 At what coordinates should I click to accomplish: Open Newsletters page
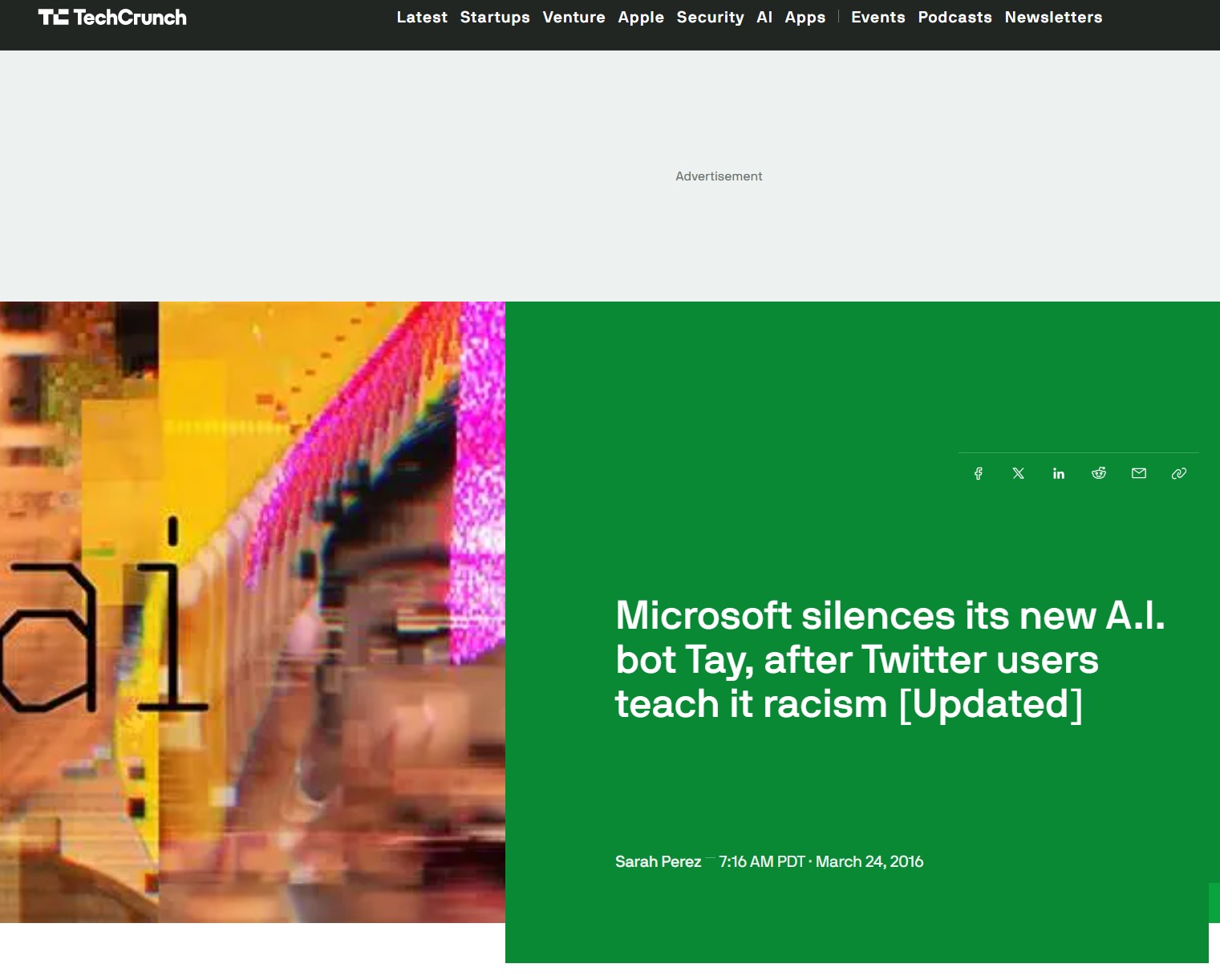coord(1053,17)
